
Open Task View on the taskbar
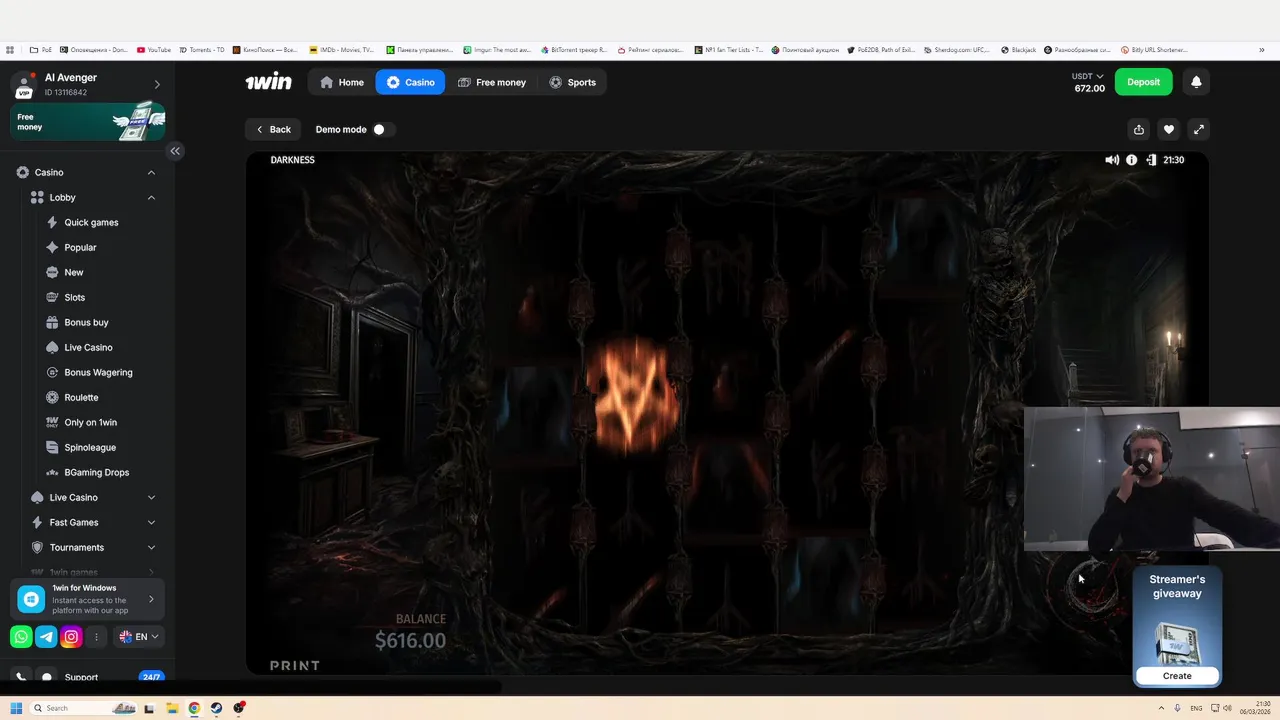[150, 708]
